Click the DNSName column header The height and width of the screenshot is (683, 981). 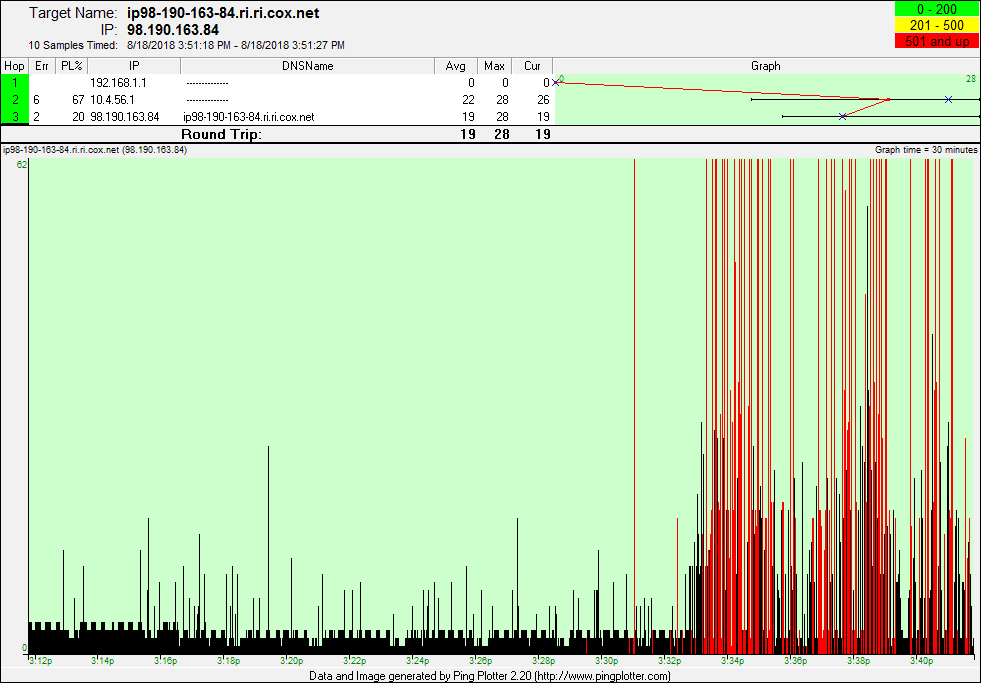click(308, 66)
